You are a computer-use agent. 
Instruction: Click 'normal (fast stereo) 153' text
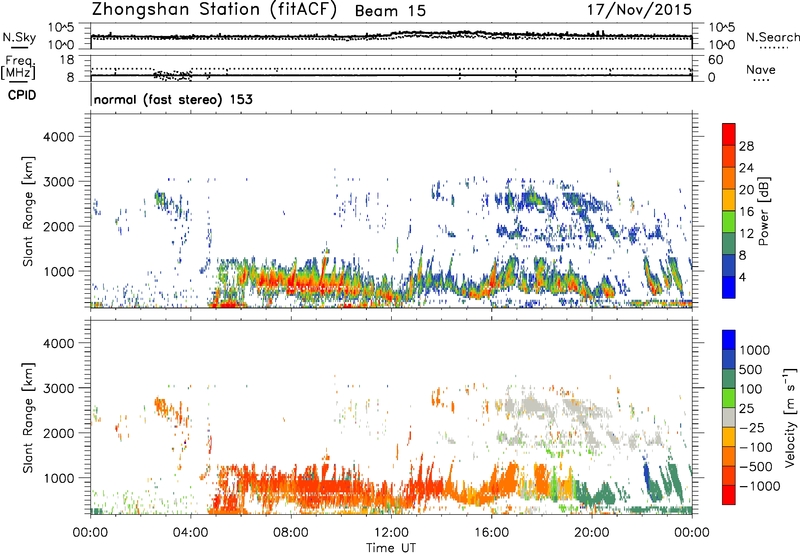173,99
